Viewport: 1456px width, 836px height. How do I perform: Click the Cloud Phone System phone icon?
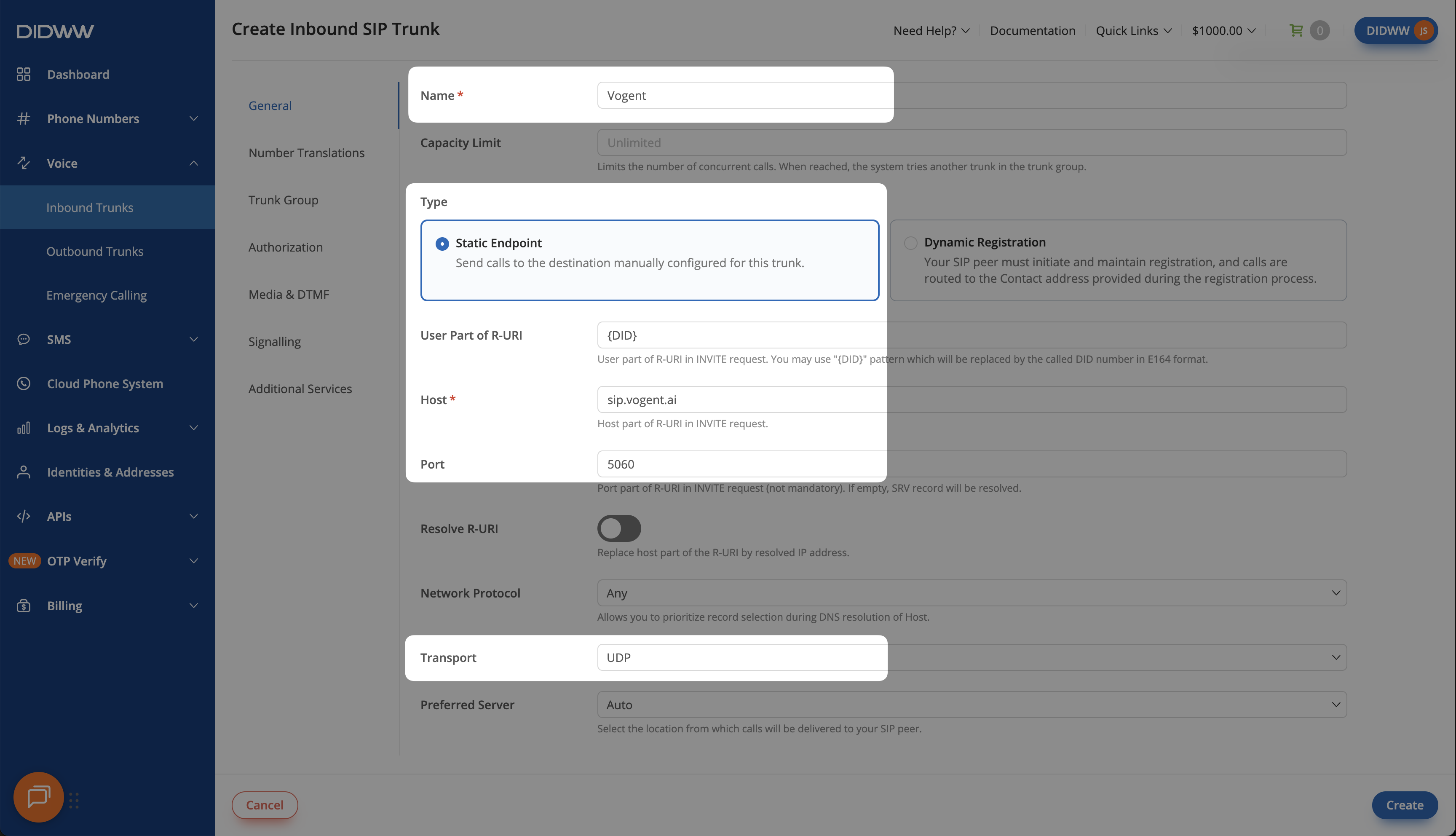coord(24,383)
